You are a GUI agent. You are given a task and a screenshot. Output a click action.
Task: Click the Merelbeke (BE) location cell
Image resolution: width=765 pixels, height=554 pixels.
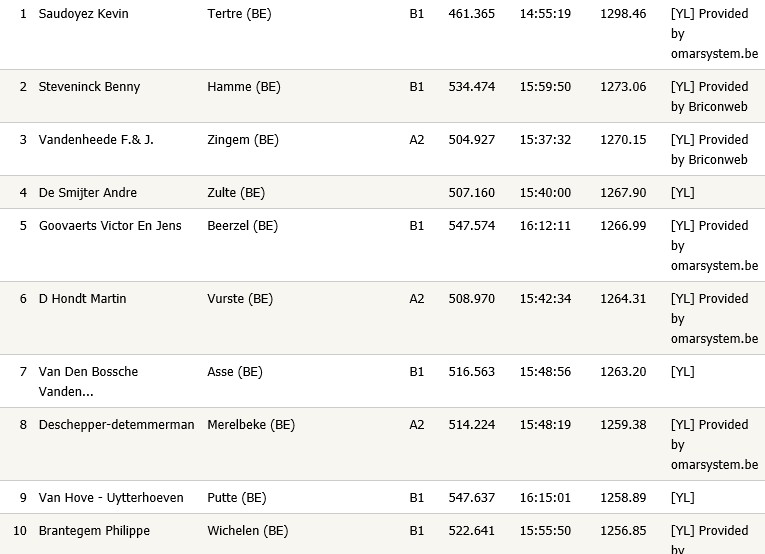click(251, 425)
